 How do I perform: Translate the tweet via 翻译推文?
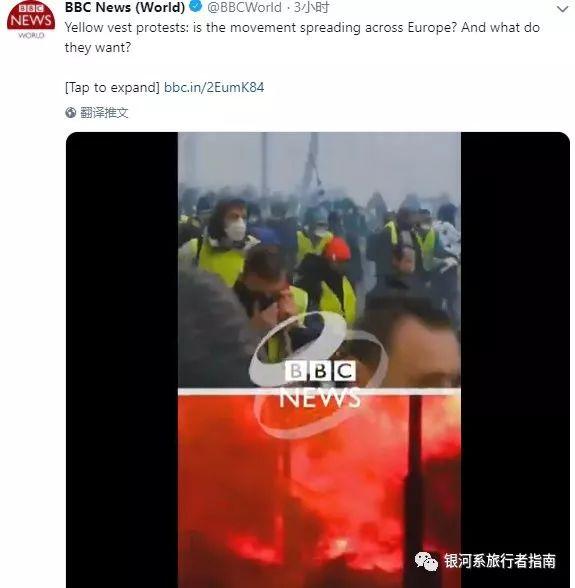coord(104,112)
